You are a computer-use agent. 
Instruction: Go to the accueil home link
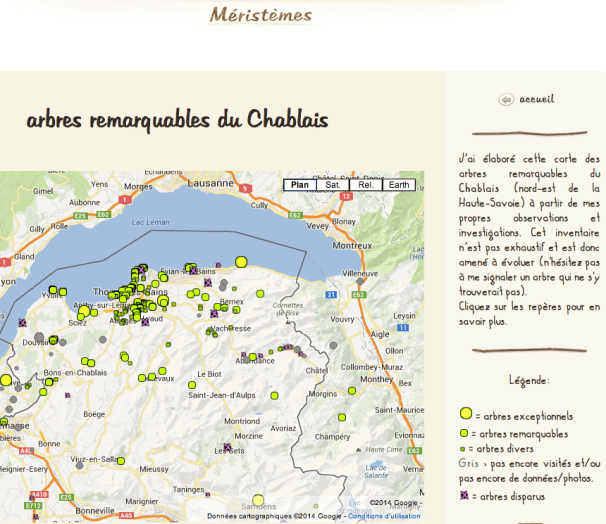point(537,99)
